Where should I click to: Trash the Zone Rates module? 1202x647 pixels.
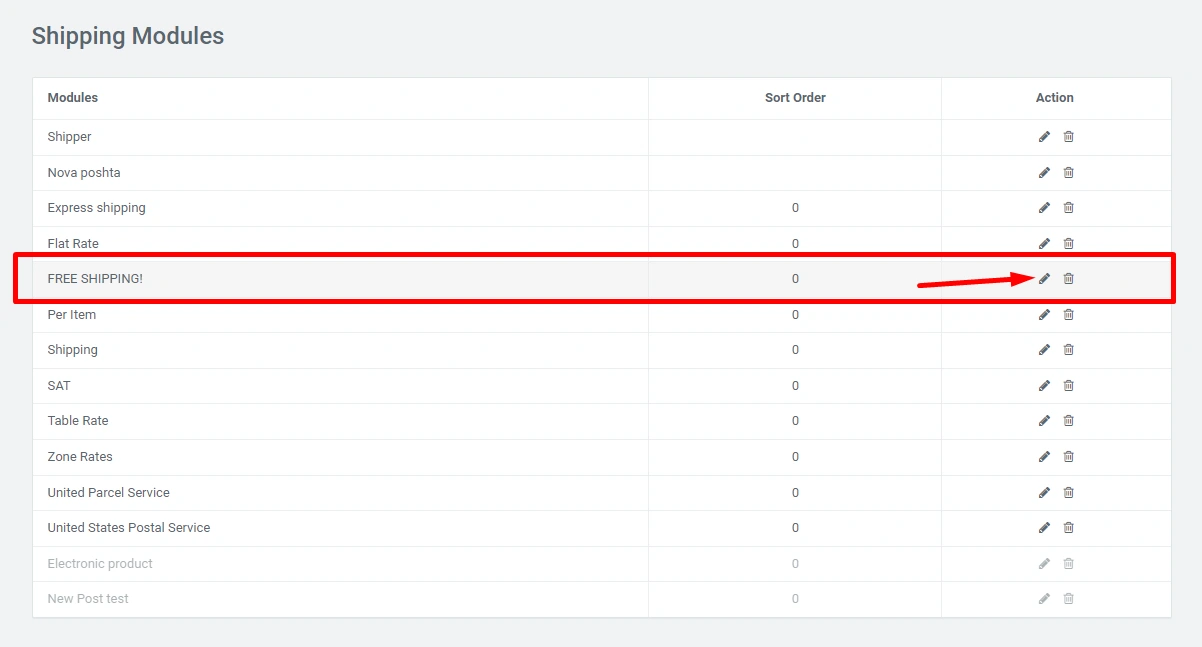[x=1068, y=457]
